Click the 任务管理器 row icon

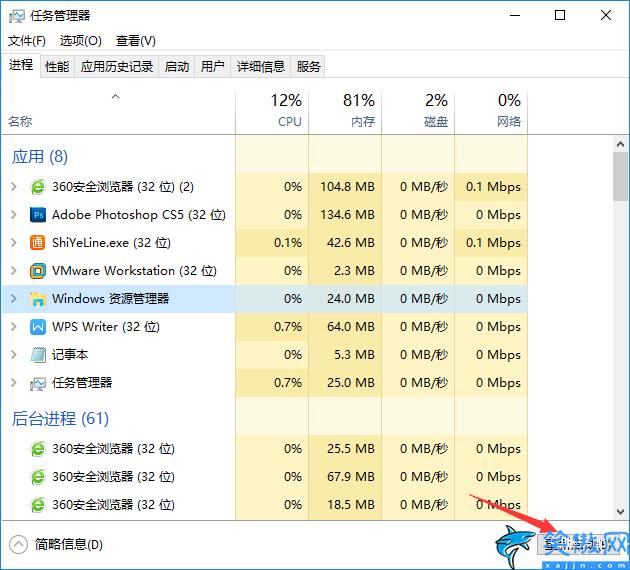coord(38,383)
